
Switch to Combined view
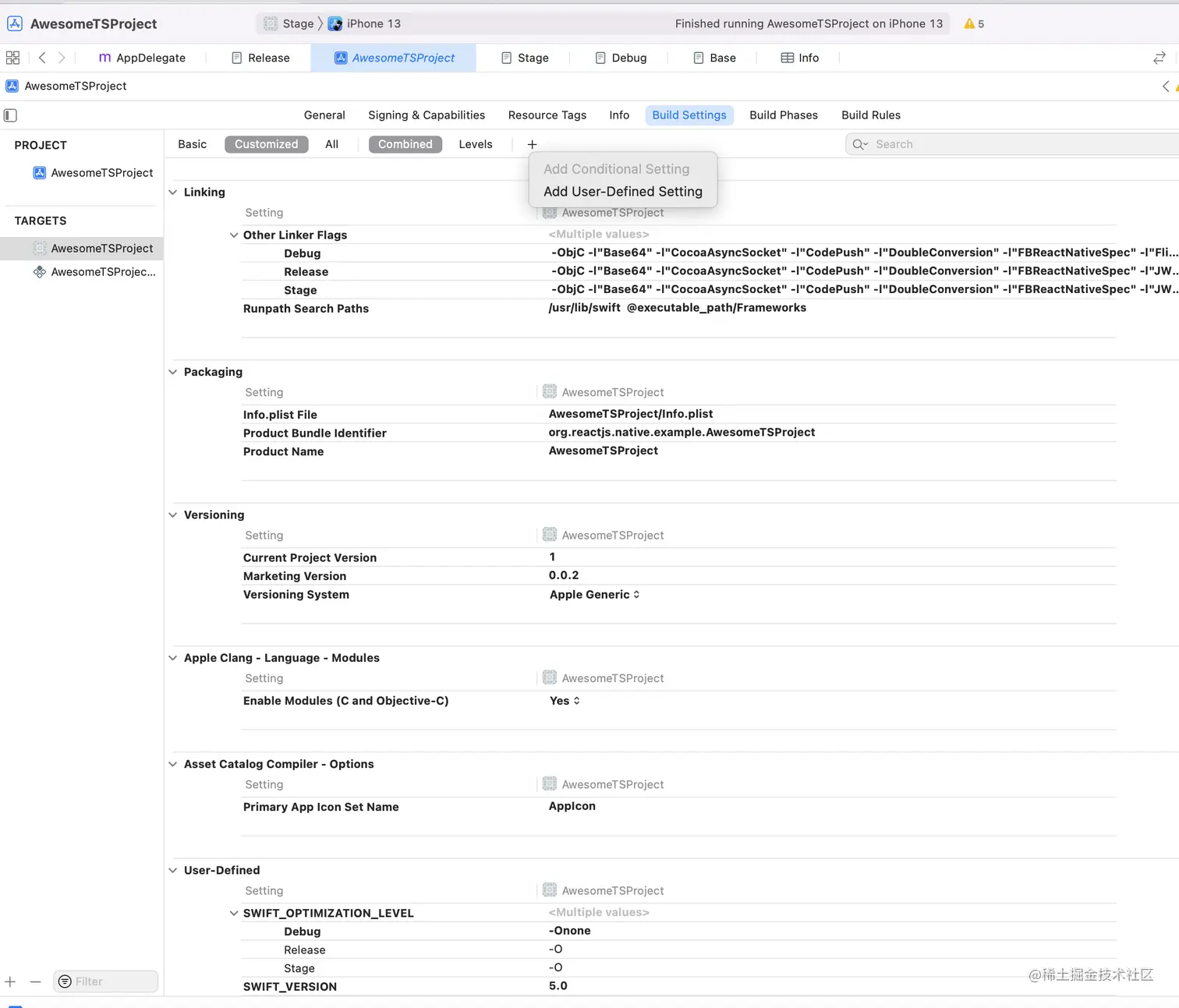pyautogui.click(x=405, y=144)
